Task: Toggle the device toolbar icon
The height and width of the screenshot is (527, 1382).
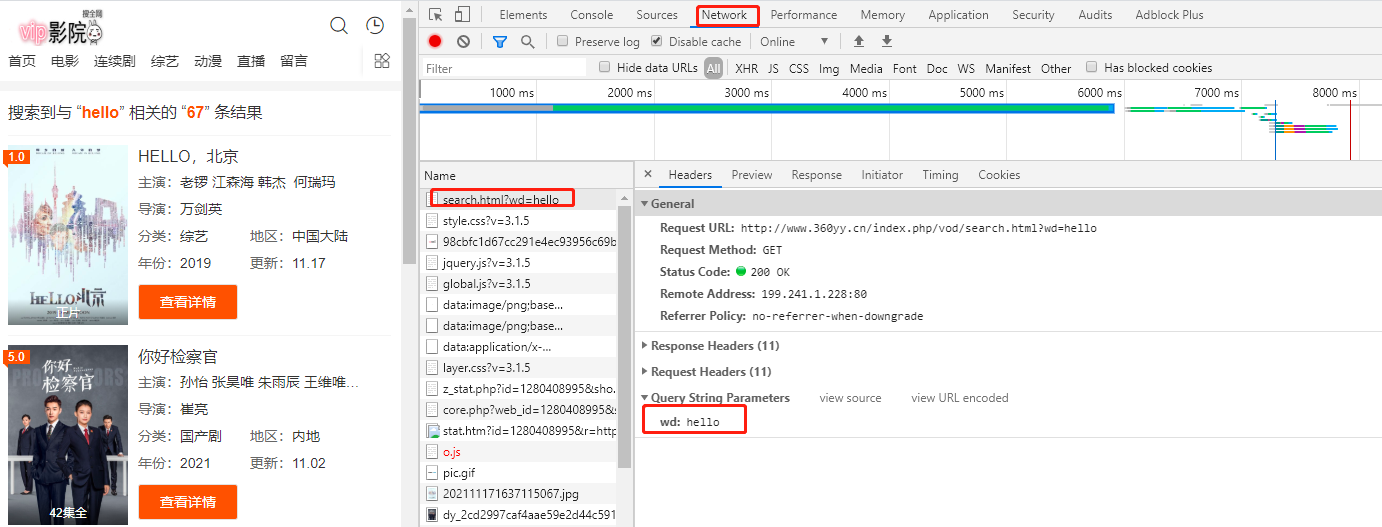Action: coord(462,14)
